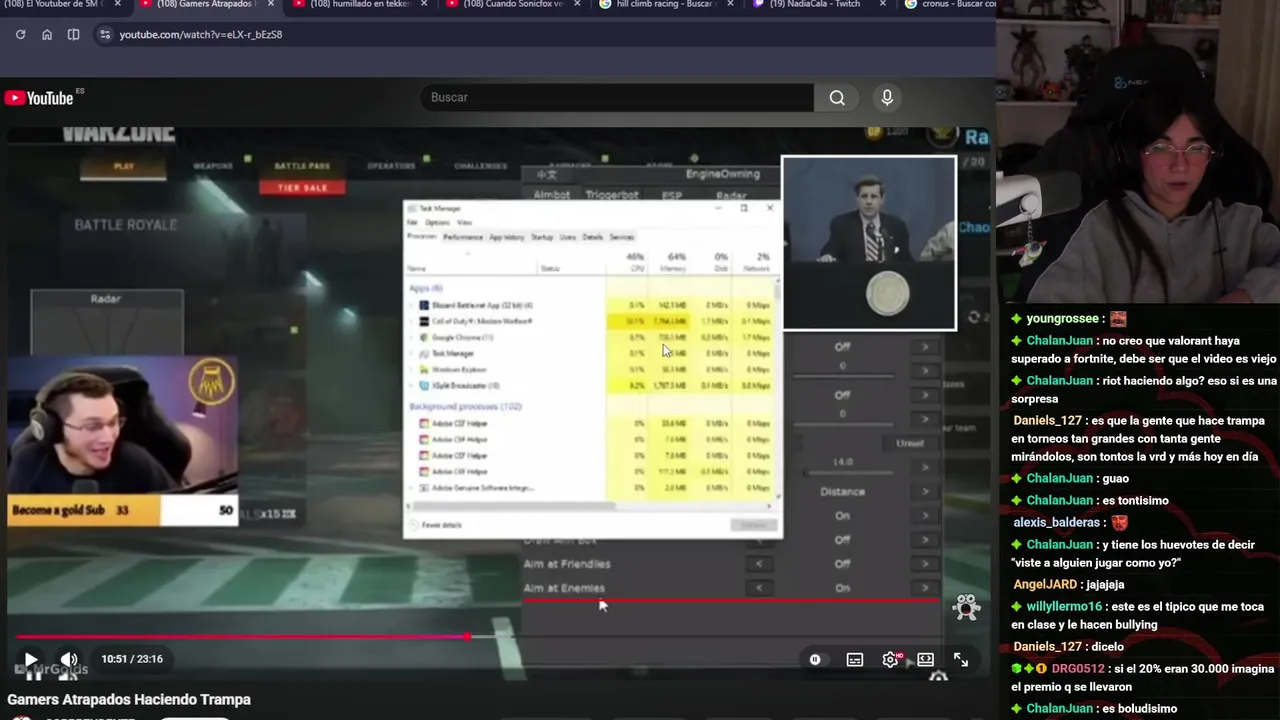Click the YouTube "Buscar" search field
Image resolution: width=1280 pixels, height=720 pixels.
(x=617, y=97)
